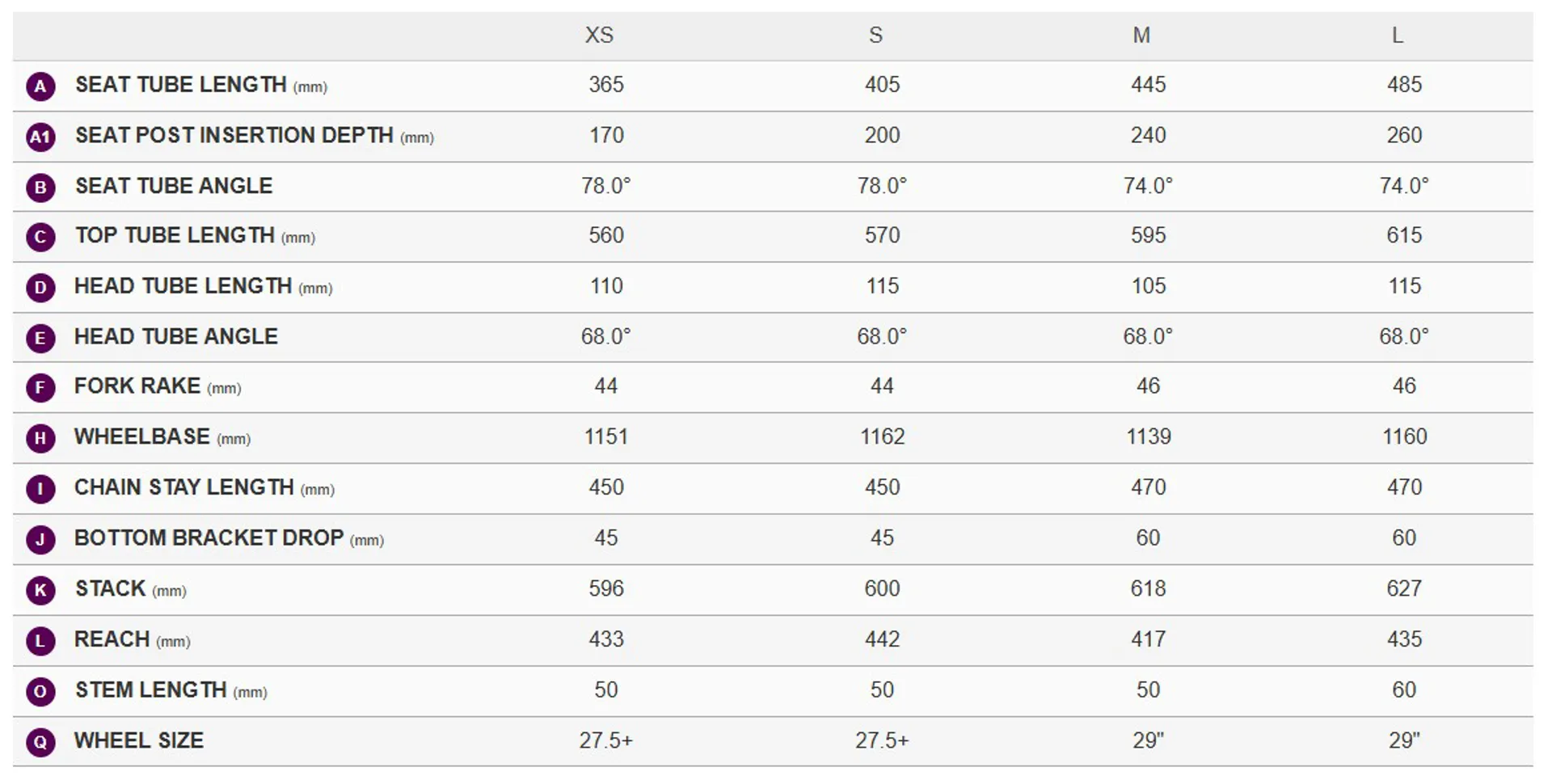
Task: Click the D icon next to Head Tube Length
Action: tap(40, 288)
